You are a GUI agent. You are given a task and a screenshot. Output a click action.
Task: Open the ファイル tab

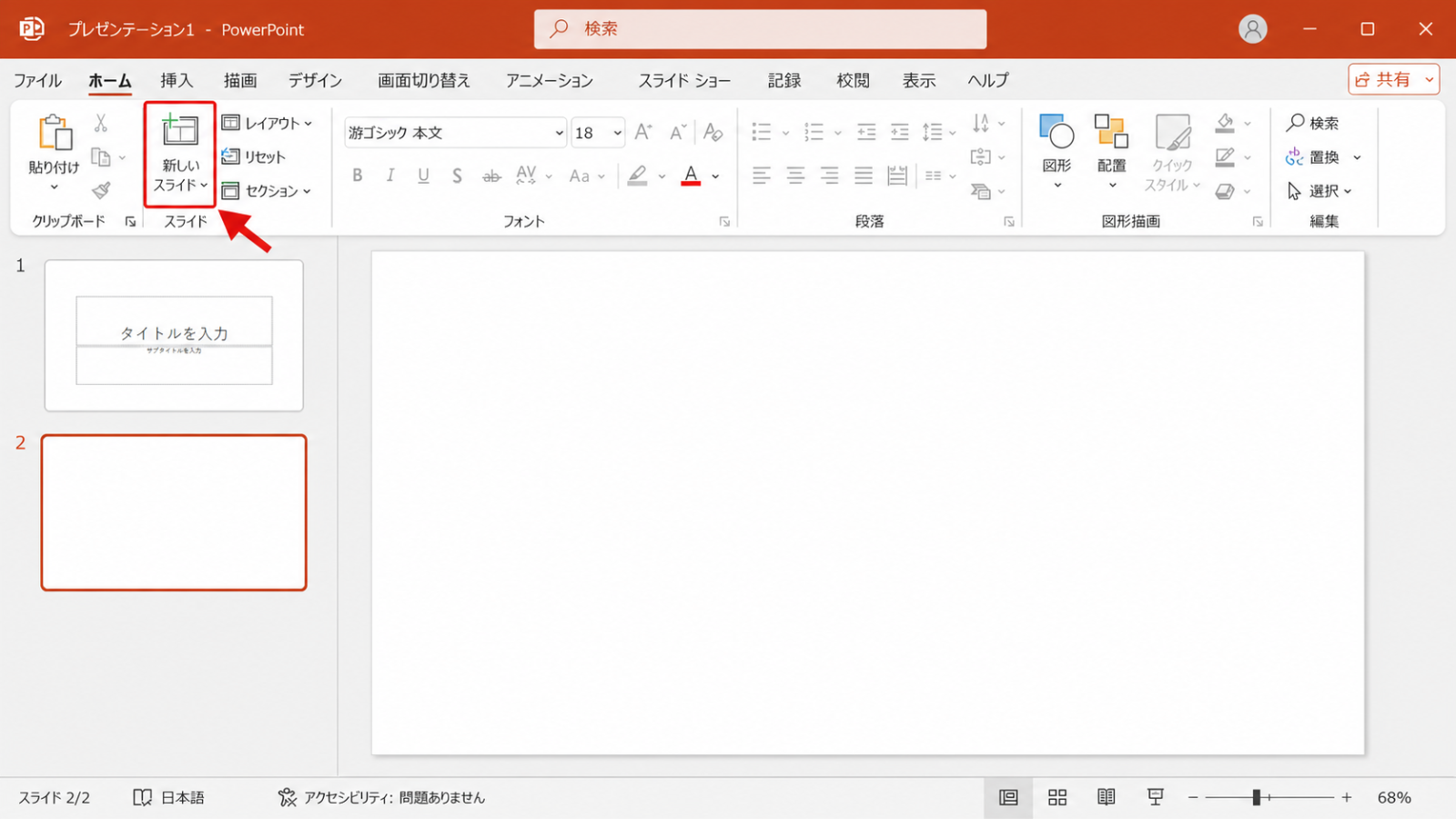[37, 80]
